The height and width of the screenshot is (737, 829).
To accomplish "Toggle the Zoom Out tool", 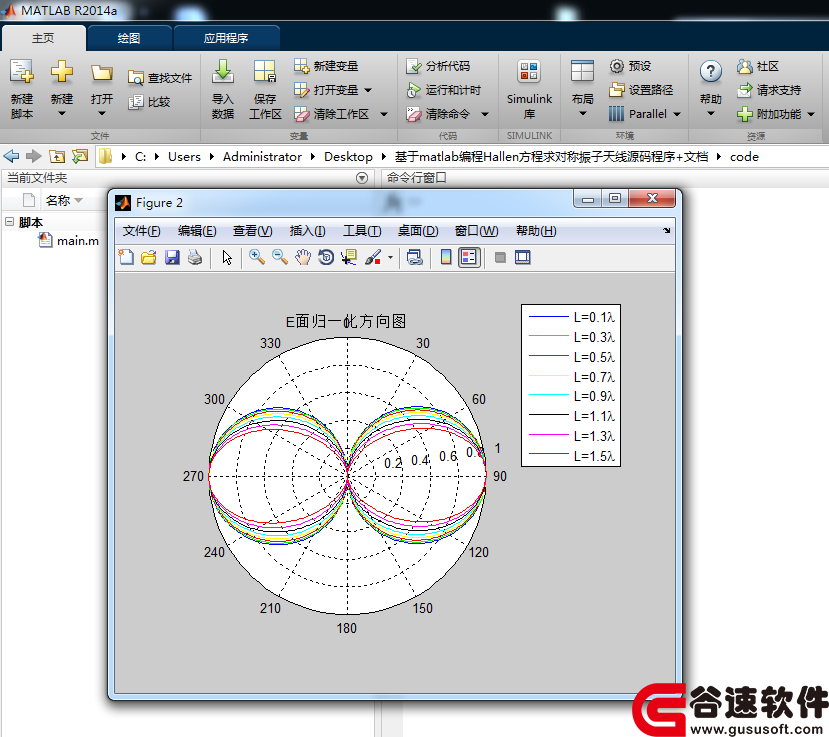I will [x=280, y=257].
